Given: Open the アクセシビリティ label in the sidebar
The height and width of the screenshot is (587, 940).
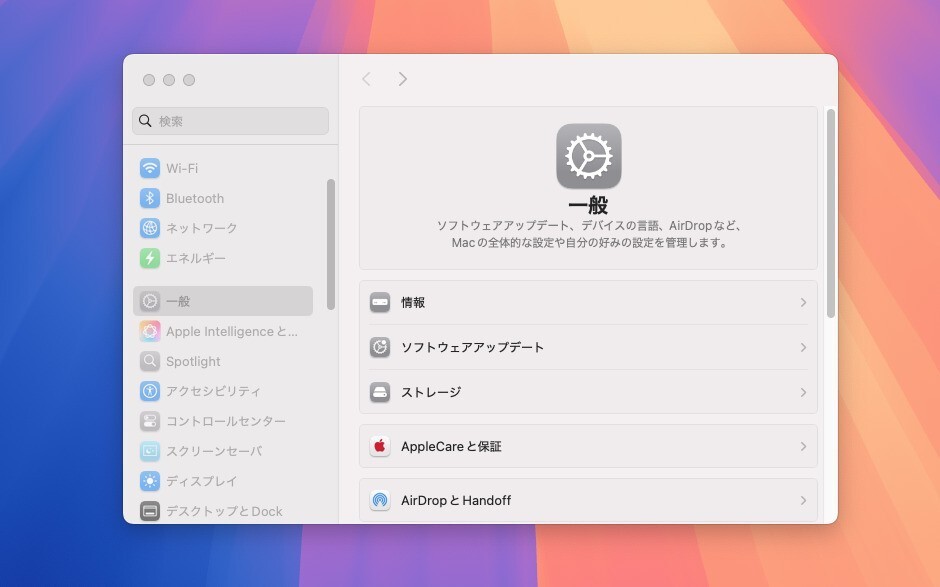Looking at the screenshot, I should coord(213,391).
